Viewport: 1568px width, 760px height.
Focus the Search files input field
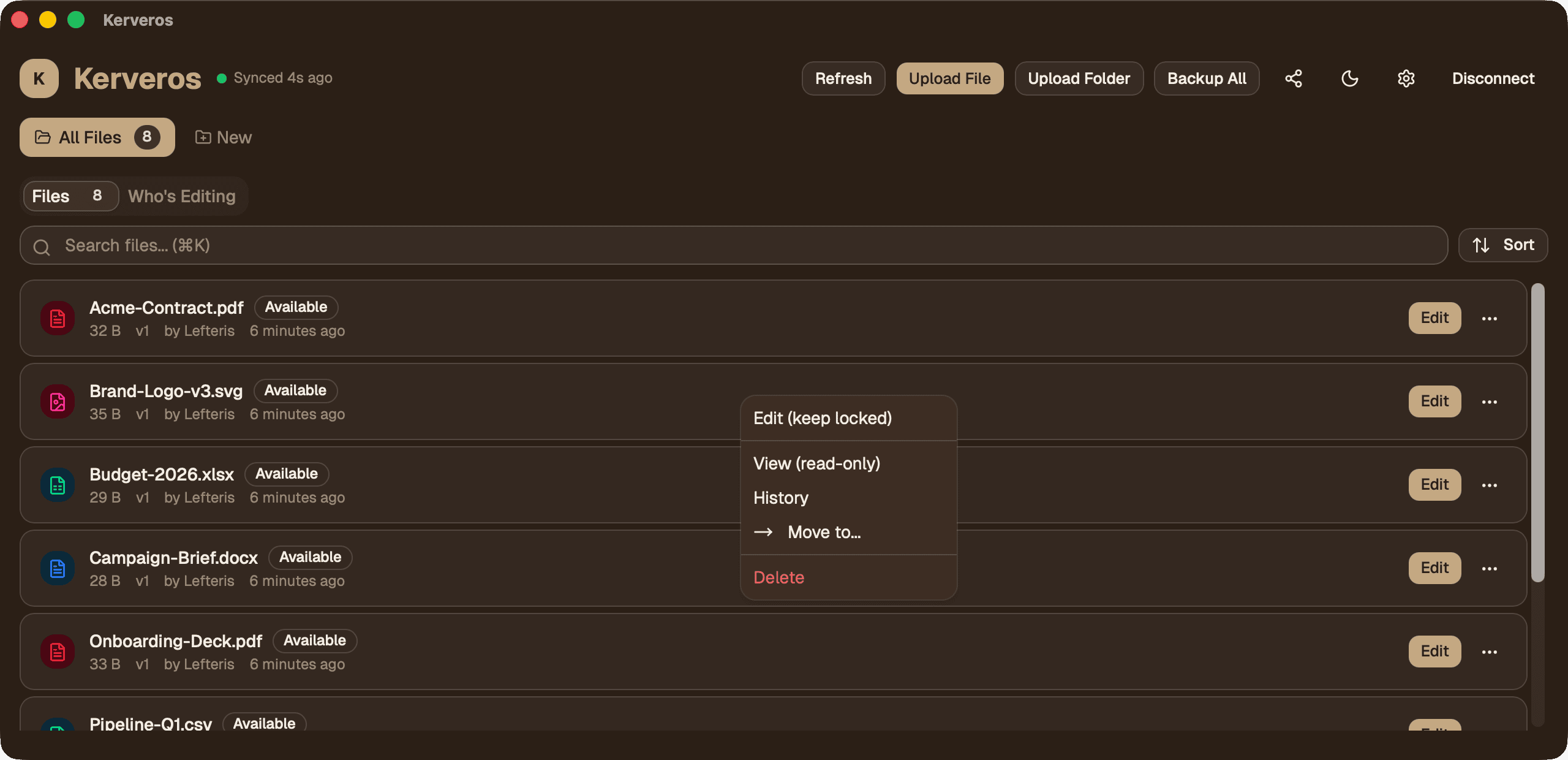(x=734, y=245)
